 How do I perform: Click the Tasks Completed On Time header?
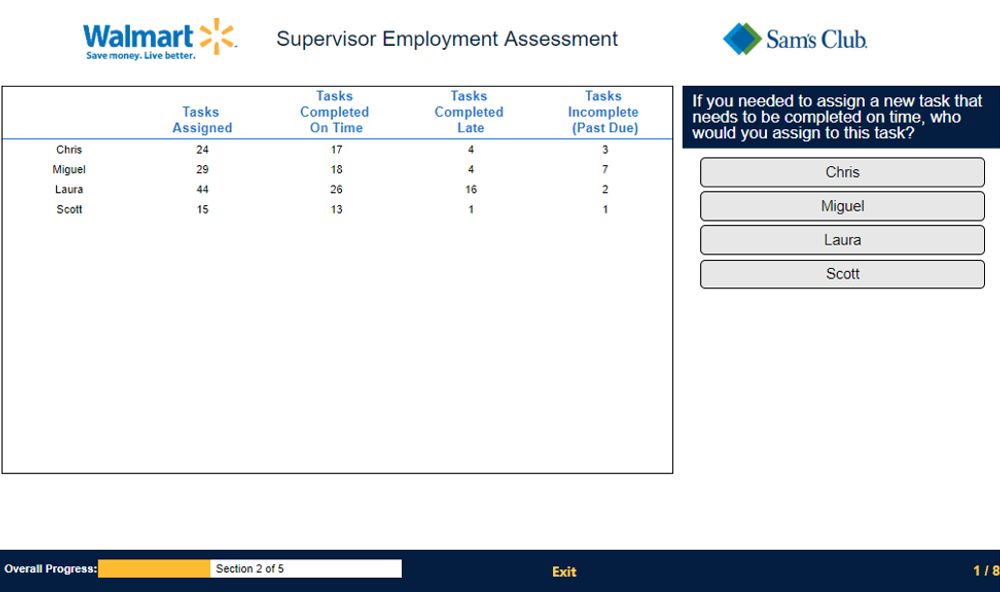335,112
